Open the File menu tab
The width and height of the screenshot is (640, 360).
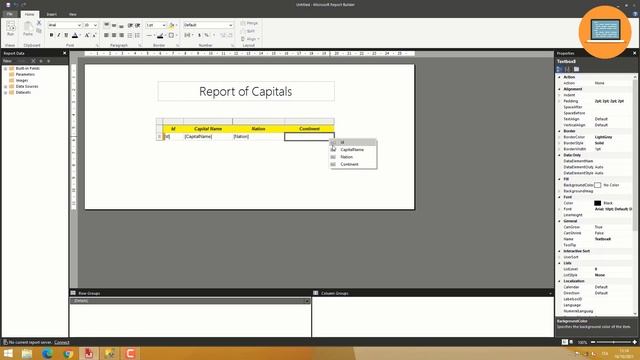(10, 14)
